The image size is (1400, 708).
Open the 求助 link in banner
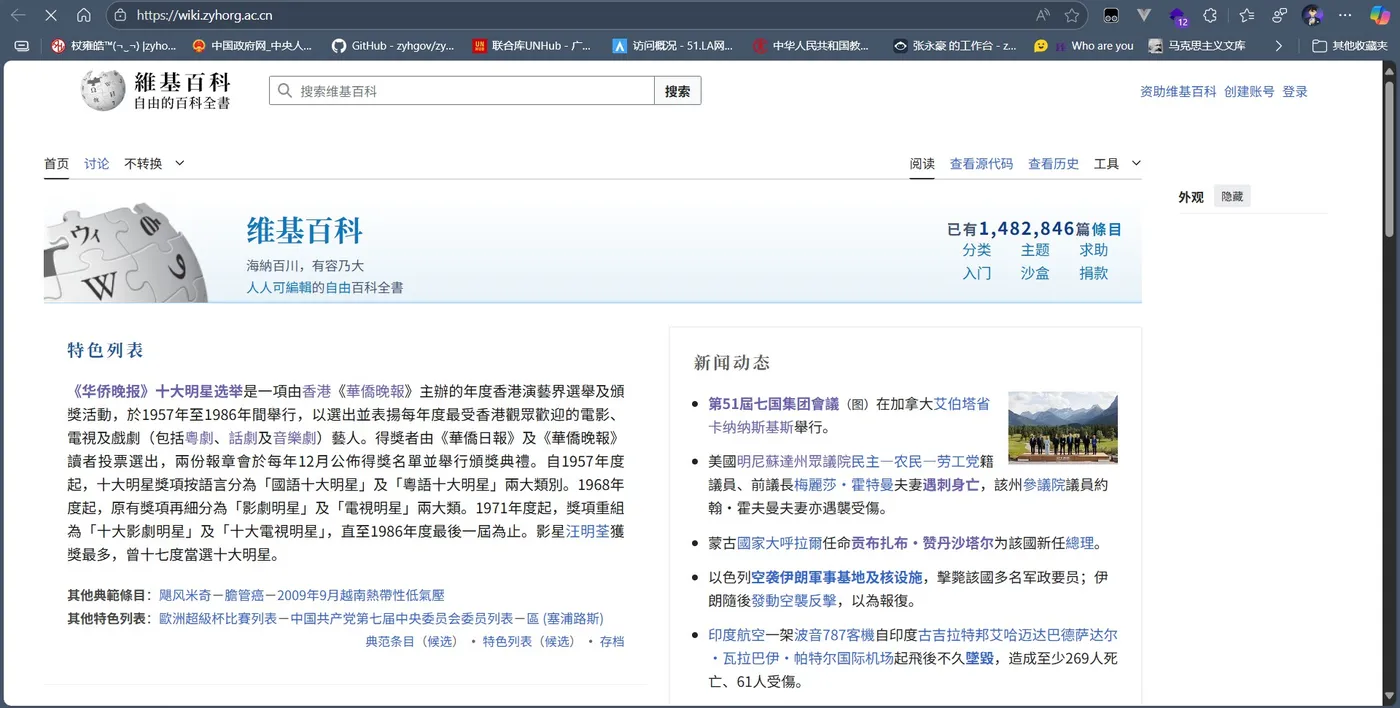click(x=1094, y=250)
